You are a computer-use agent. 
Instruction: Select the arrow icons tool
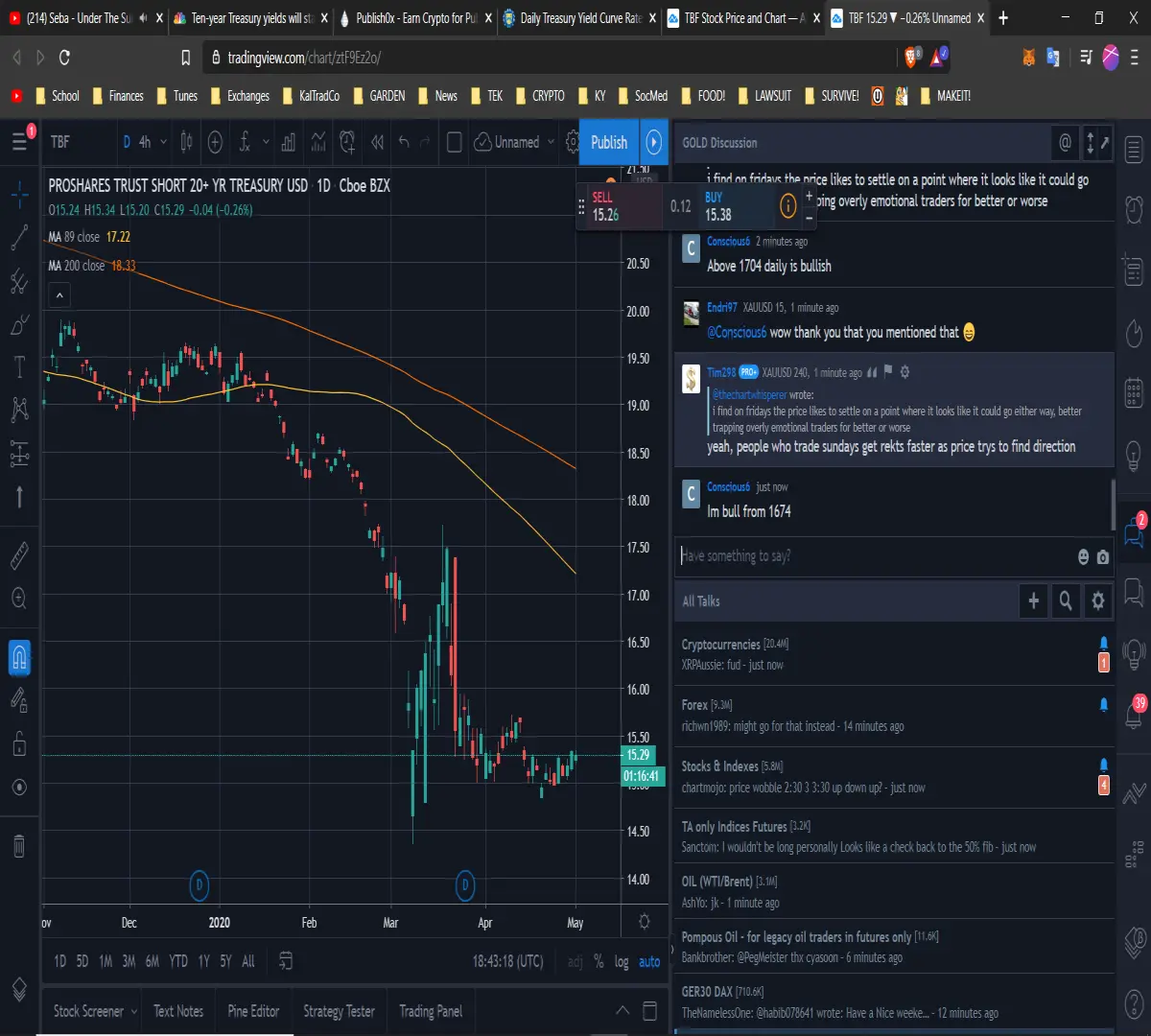(x=19, y=496)
